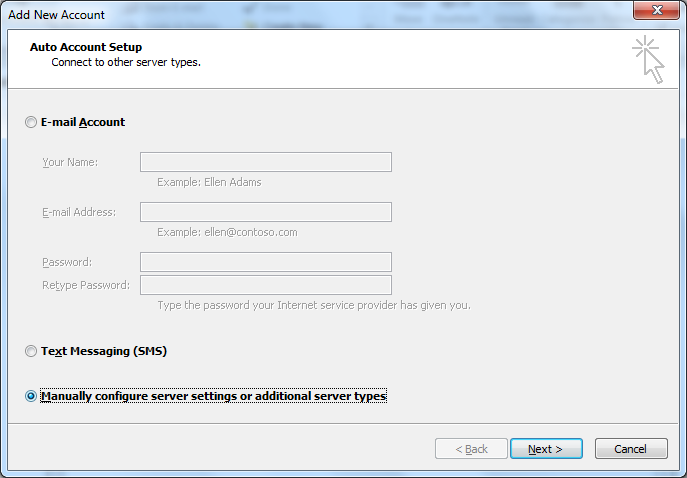The height and width of the screenshot is (478, 687).
Task: Click the 'E-mail Address:' label
Action: click(x=79, y=212)
